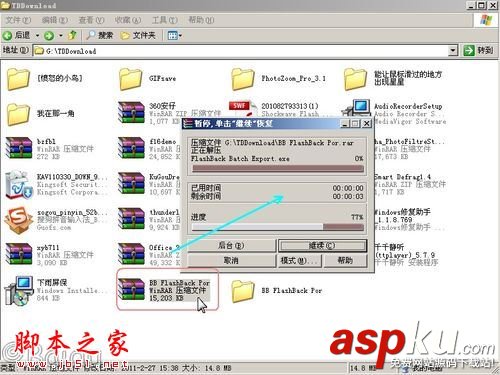This screenshot has height=375, width=500.
Task: Select the AudioRecorderSetup installer icon
Action: (357, 109)
